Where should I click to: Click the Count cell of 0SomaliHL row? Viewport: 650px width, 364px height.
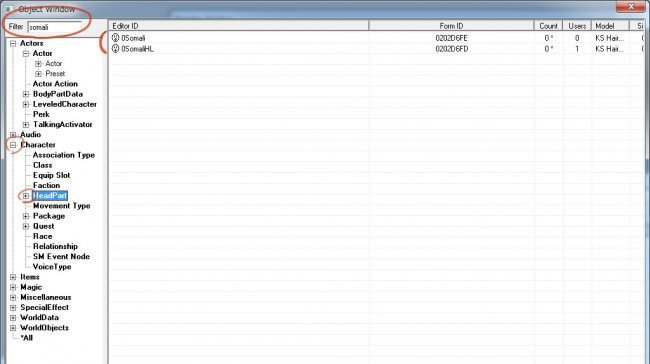coord(548,49)
